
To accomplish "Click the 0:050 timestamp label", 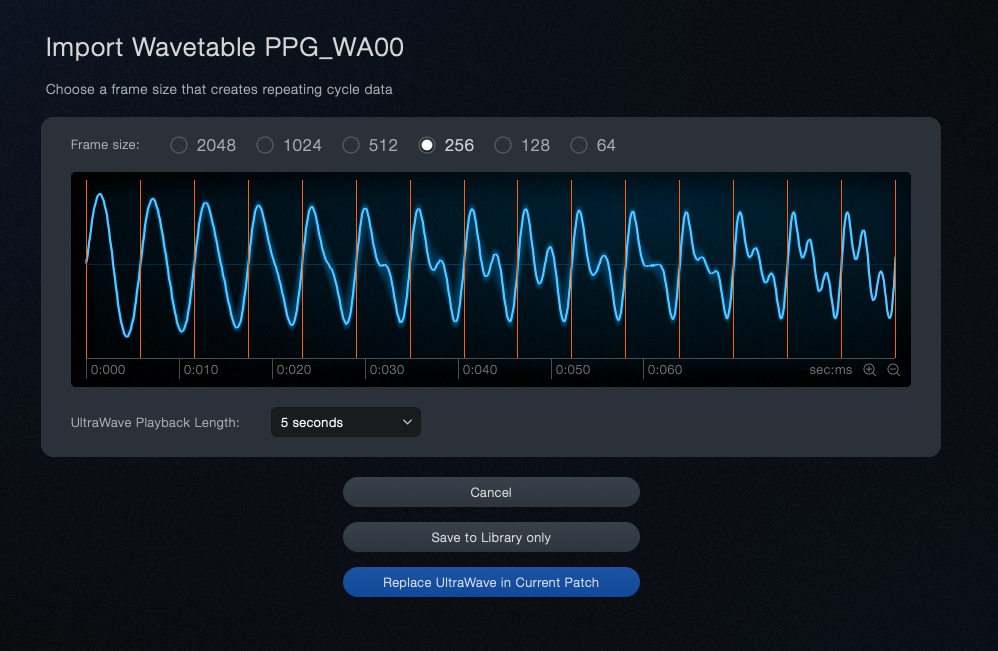I will [573, 369].
